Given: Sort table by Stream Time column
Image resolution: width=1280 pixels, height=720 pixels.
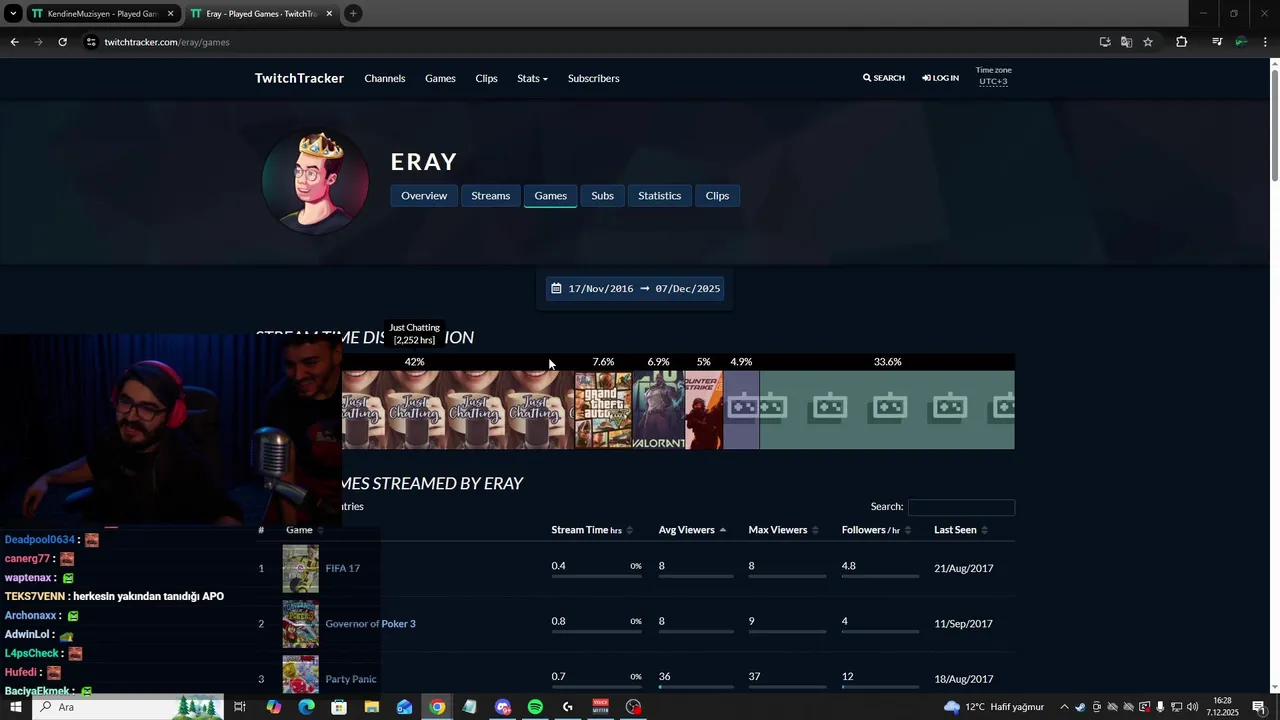Looking at the screenshot, I should pyautogui.click(x=592, y=530).
